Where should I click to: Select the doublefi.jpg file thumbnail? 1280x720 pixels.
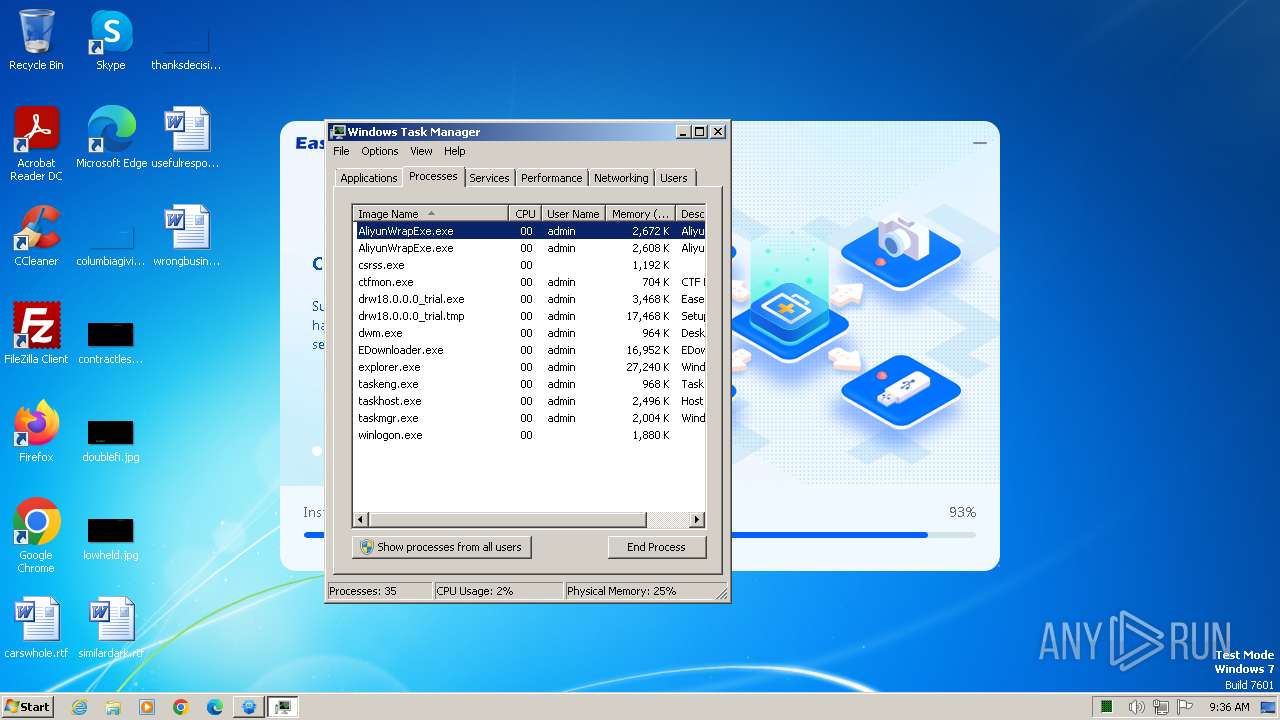point(111,441)
